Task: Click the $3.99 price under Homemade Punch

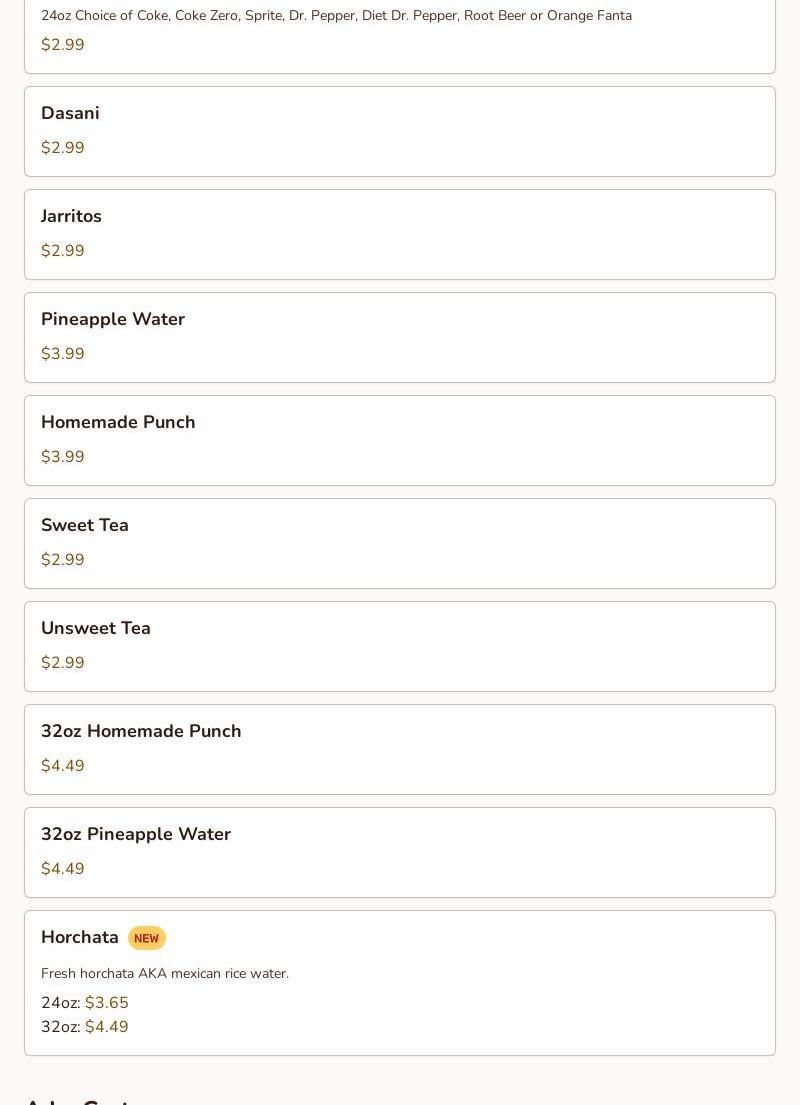Action: (x=63, y=456)
